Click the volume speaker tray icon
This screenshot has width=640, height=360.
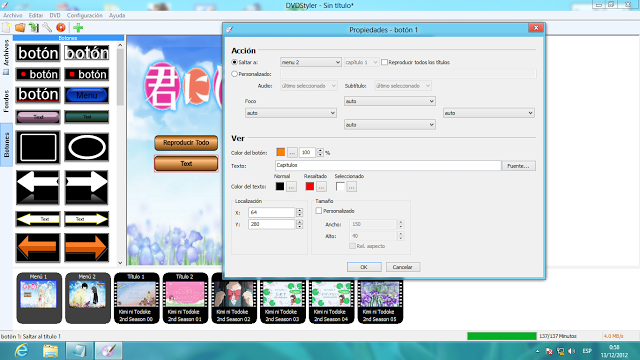click(571, 351)
